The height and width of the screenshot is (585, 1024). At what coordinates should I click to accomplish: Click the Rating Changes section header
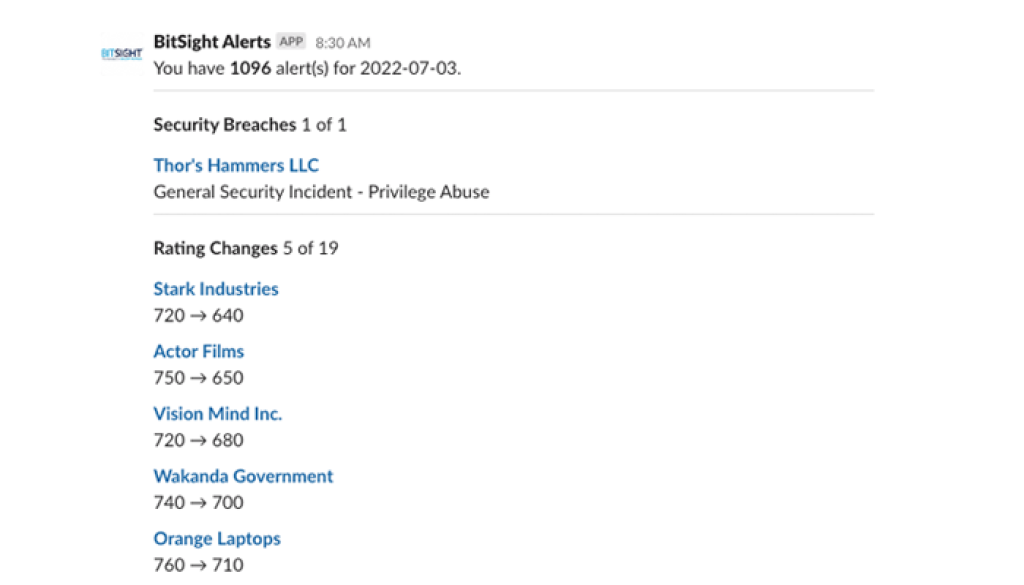[216, 248]
